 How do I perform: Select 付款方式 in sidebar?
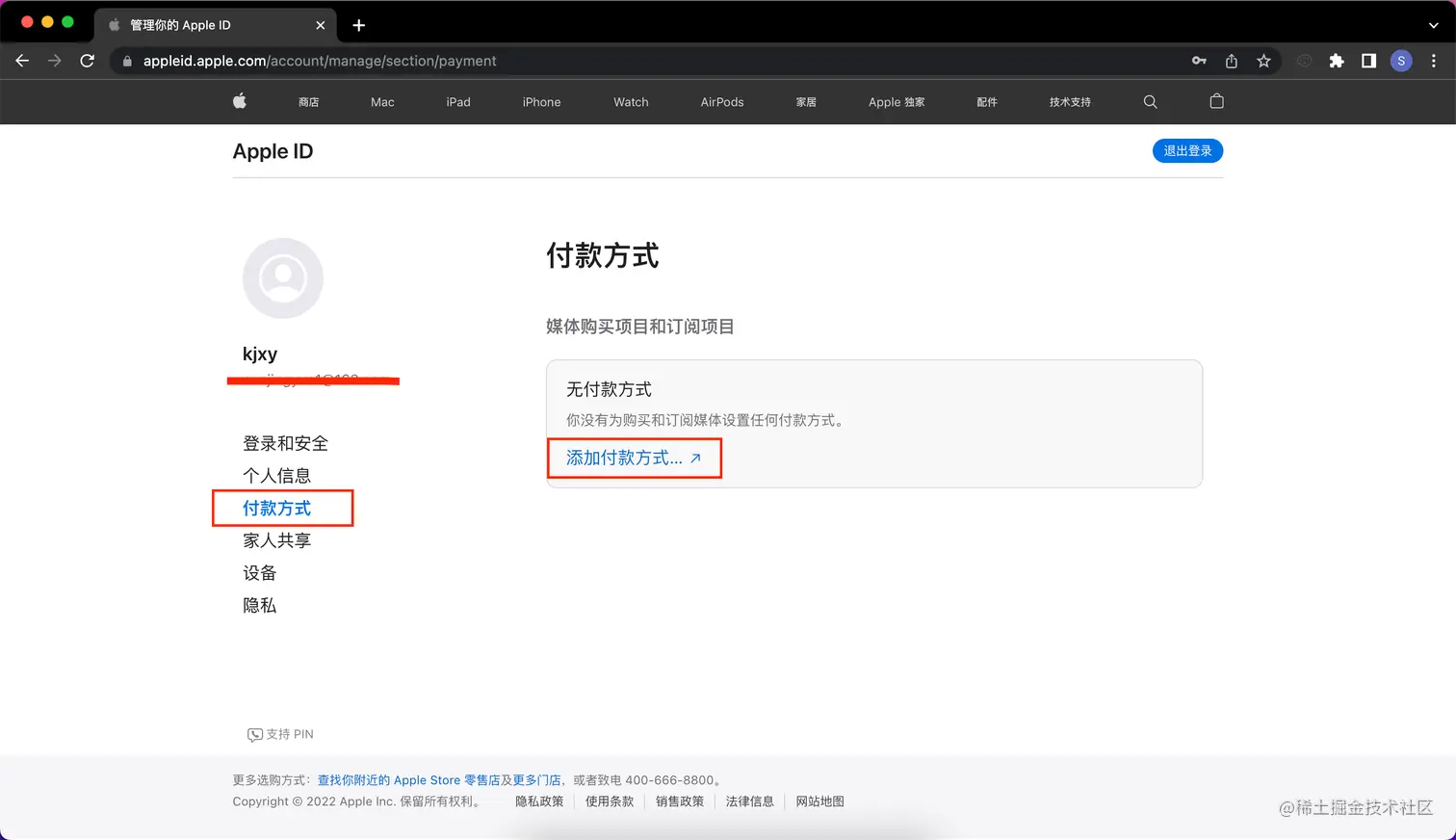pos(276,508)
